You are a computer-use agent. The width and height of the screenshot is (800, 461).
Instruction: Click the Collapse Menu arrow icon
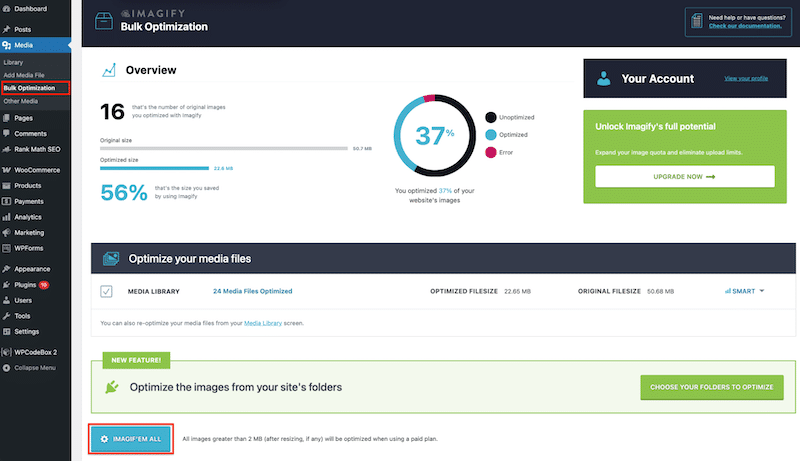click(6, 368)
